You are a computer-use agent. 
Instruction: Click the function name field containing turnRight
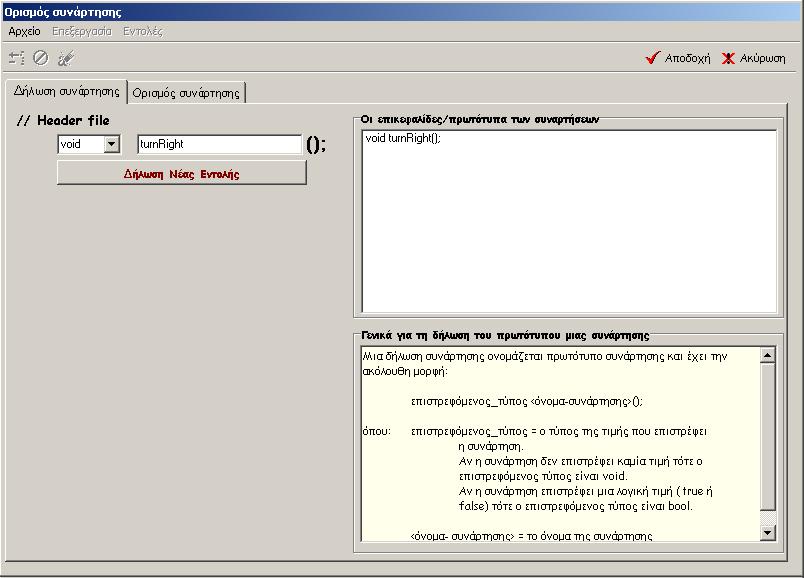point(219,144)
